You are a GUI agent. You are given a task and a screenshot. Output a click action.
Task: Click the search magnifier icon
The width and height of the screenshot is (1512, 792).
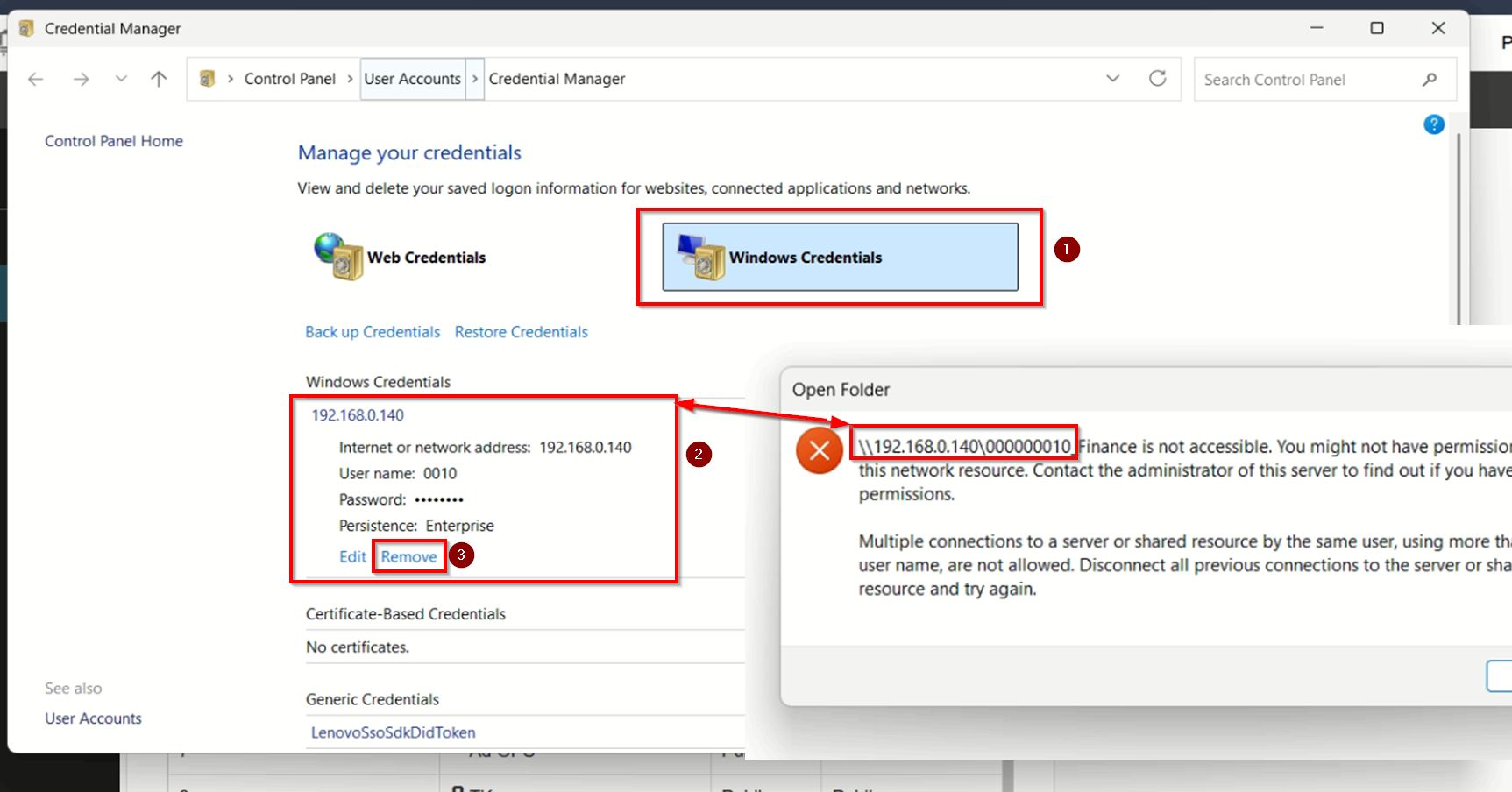pyautogui.click(x=1430, y=80)
